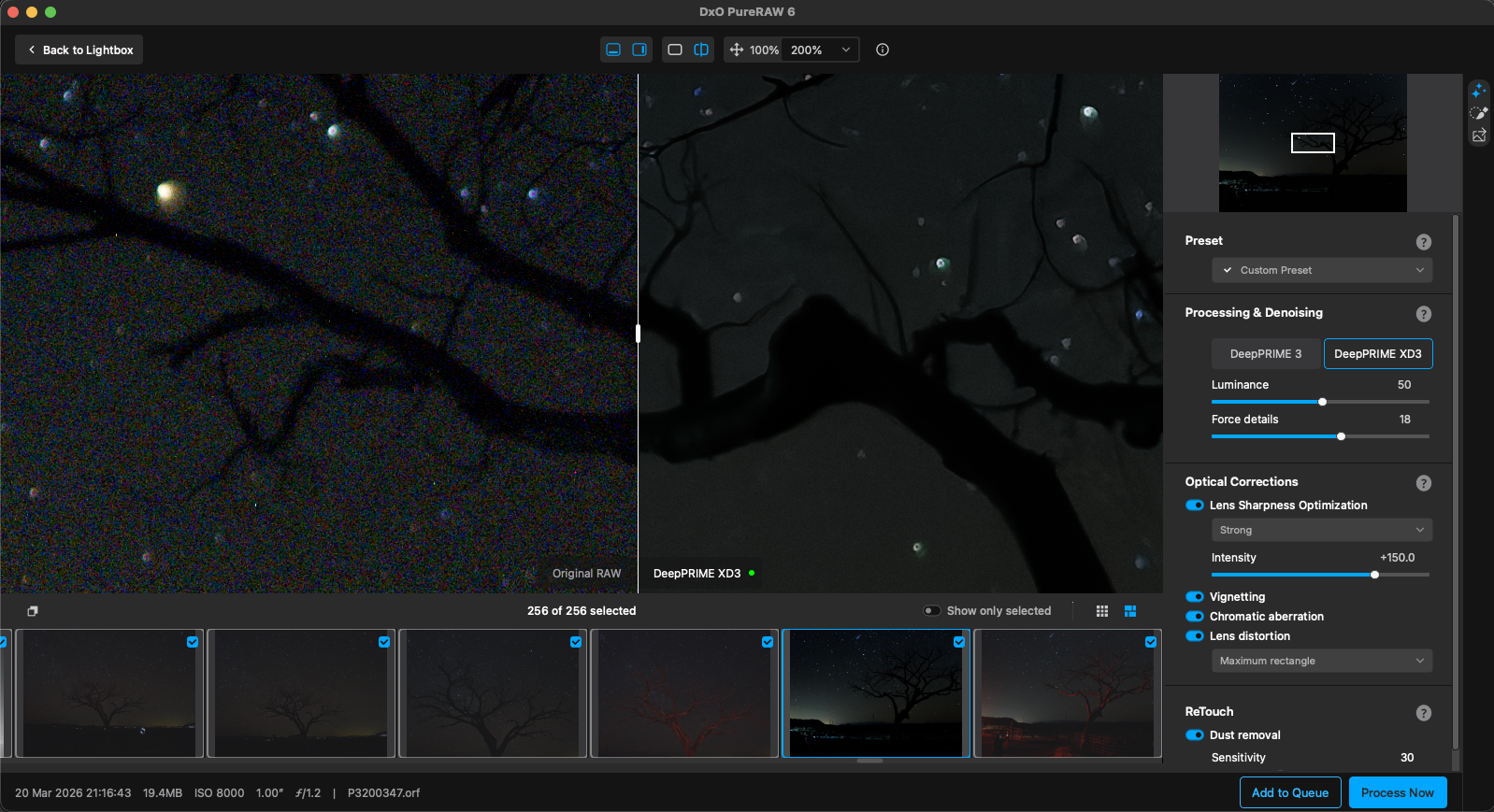The image size is (1494, 812).
Task: Click the Process Now button
Action: [1398, 792]
